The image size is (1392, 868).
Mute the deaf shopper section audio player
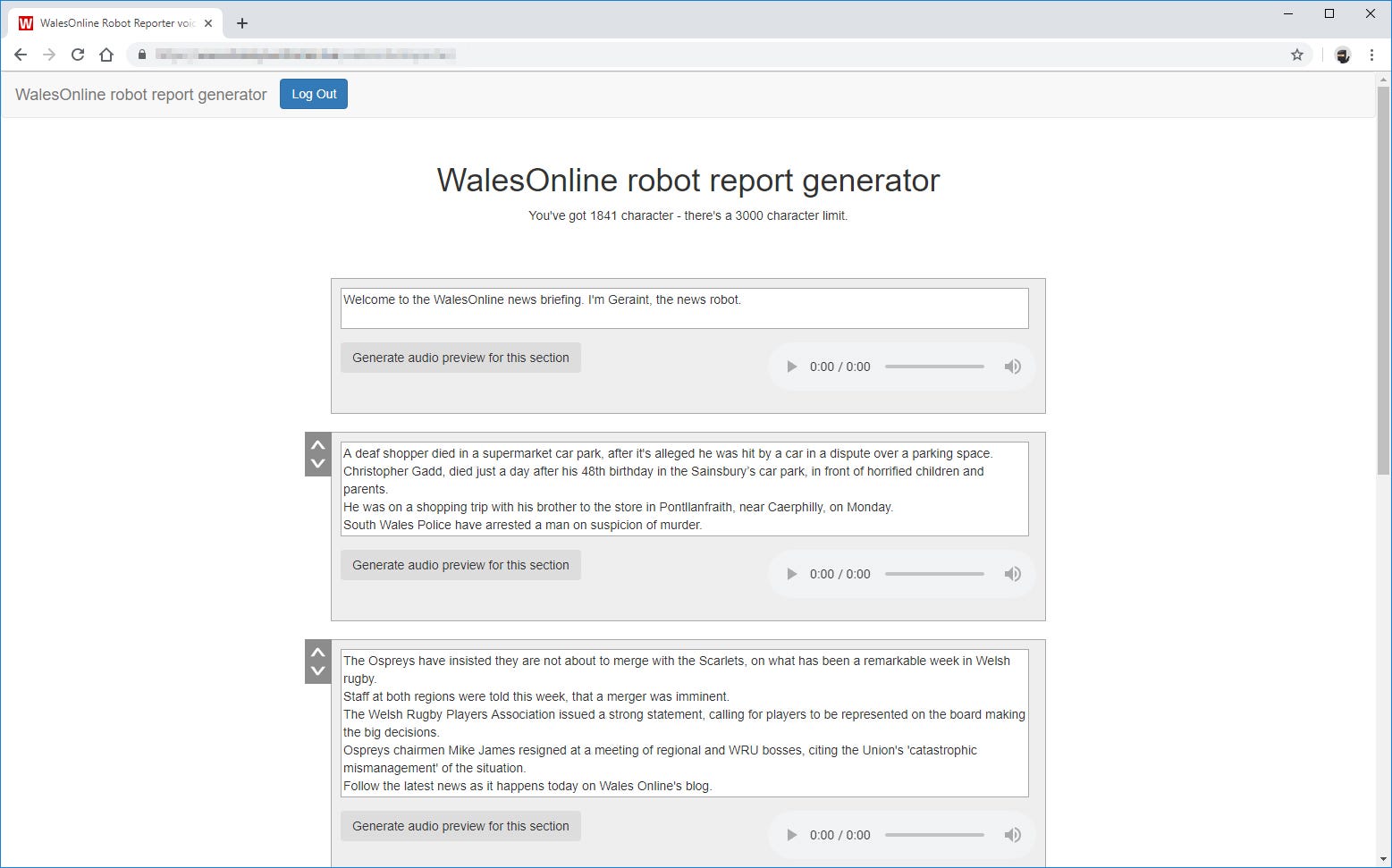pos(1012,574)
